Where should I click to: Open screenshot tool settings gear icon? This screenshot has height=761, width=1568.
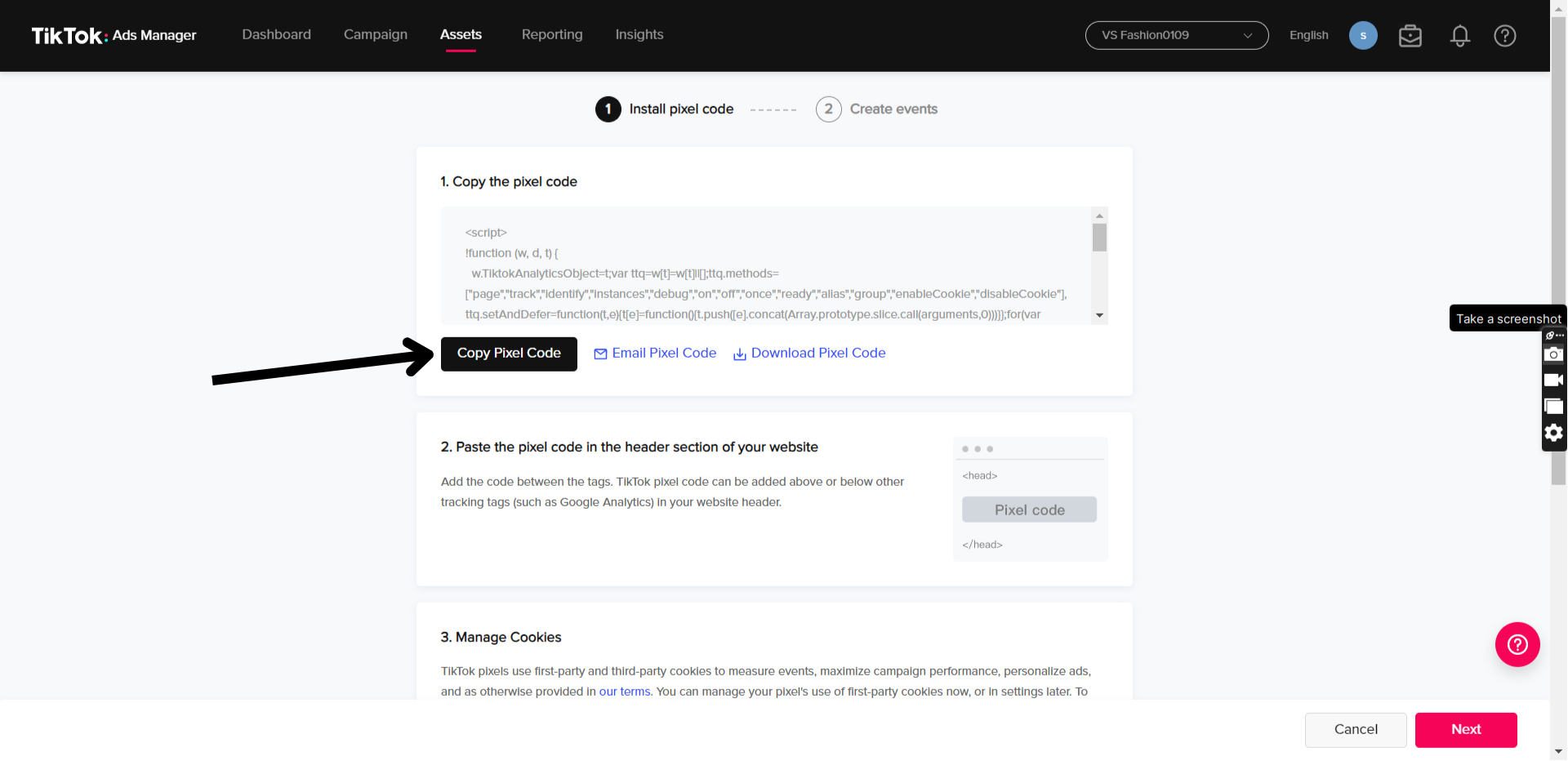[1553, 433]
